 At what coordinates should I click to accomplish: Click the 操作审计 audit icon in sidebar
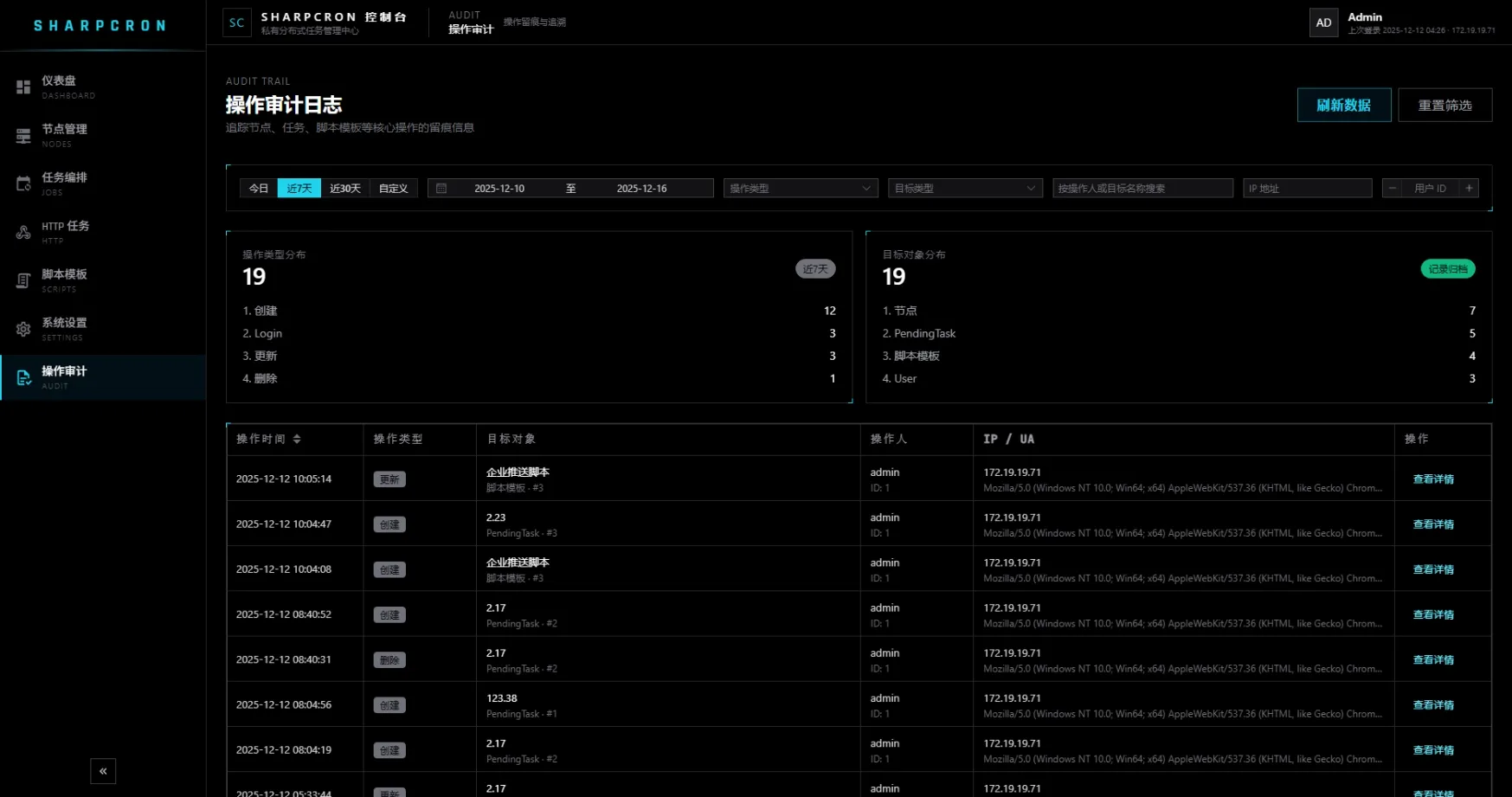click(x=23, y=377)
